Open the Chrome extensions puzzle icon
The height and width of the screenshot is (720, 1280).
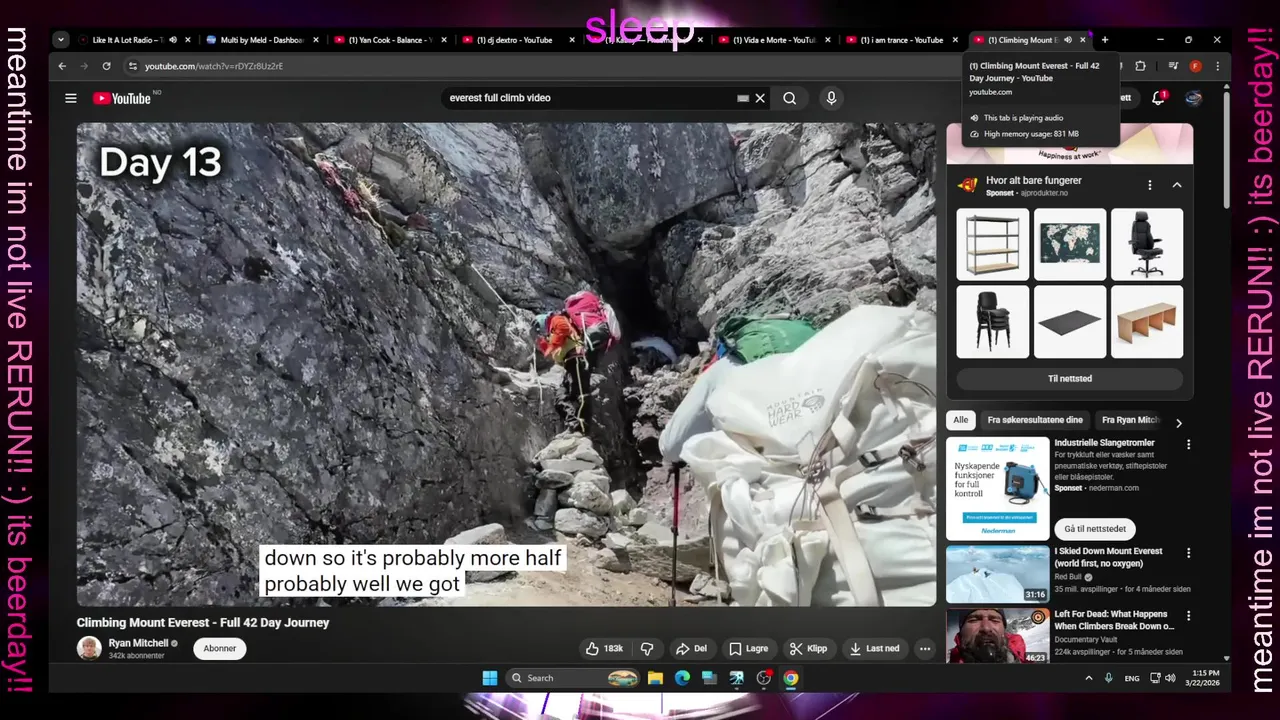1140,66
